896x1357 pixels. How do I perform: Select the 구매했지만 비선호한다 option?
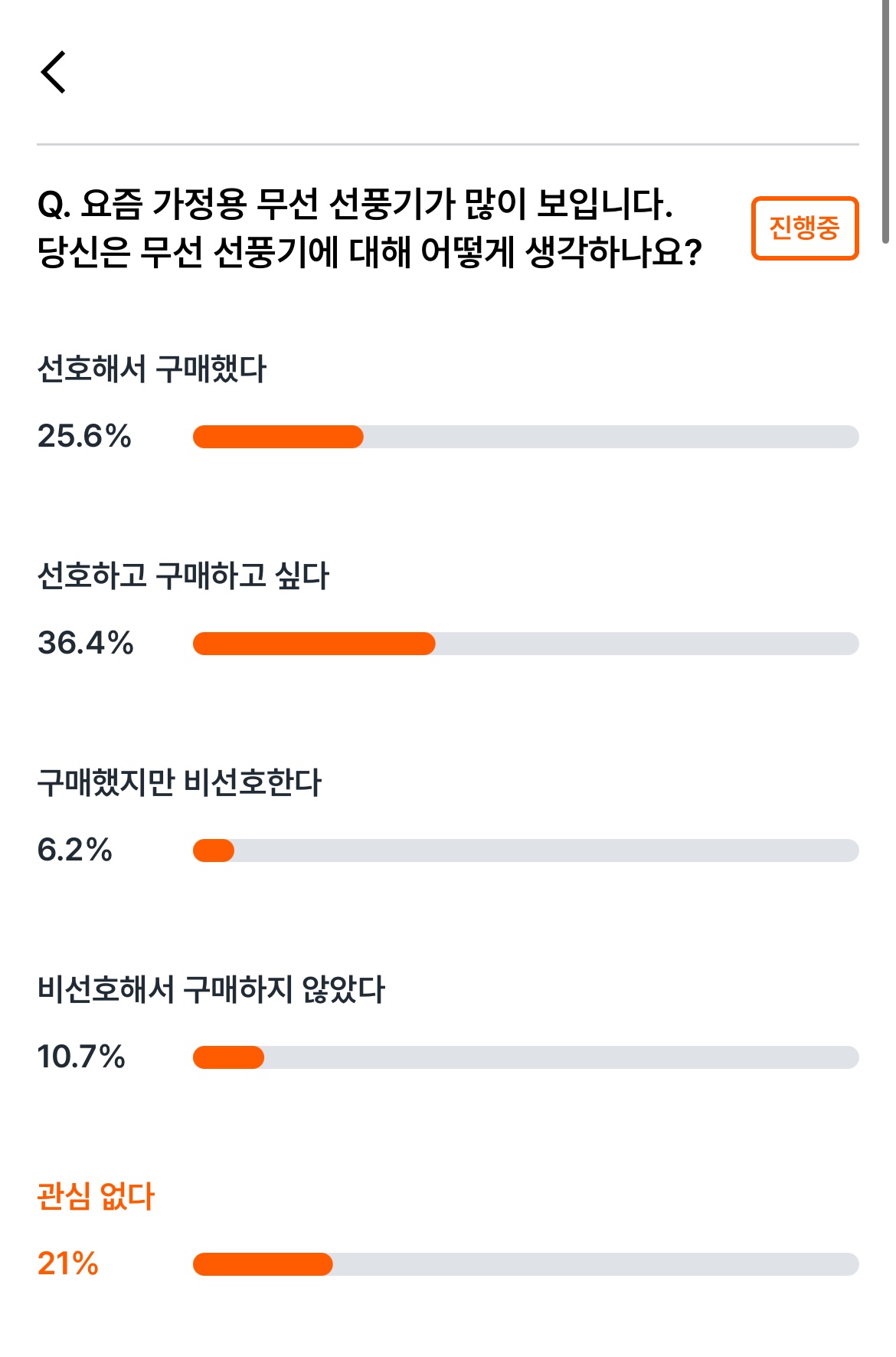point(179,782)
